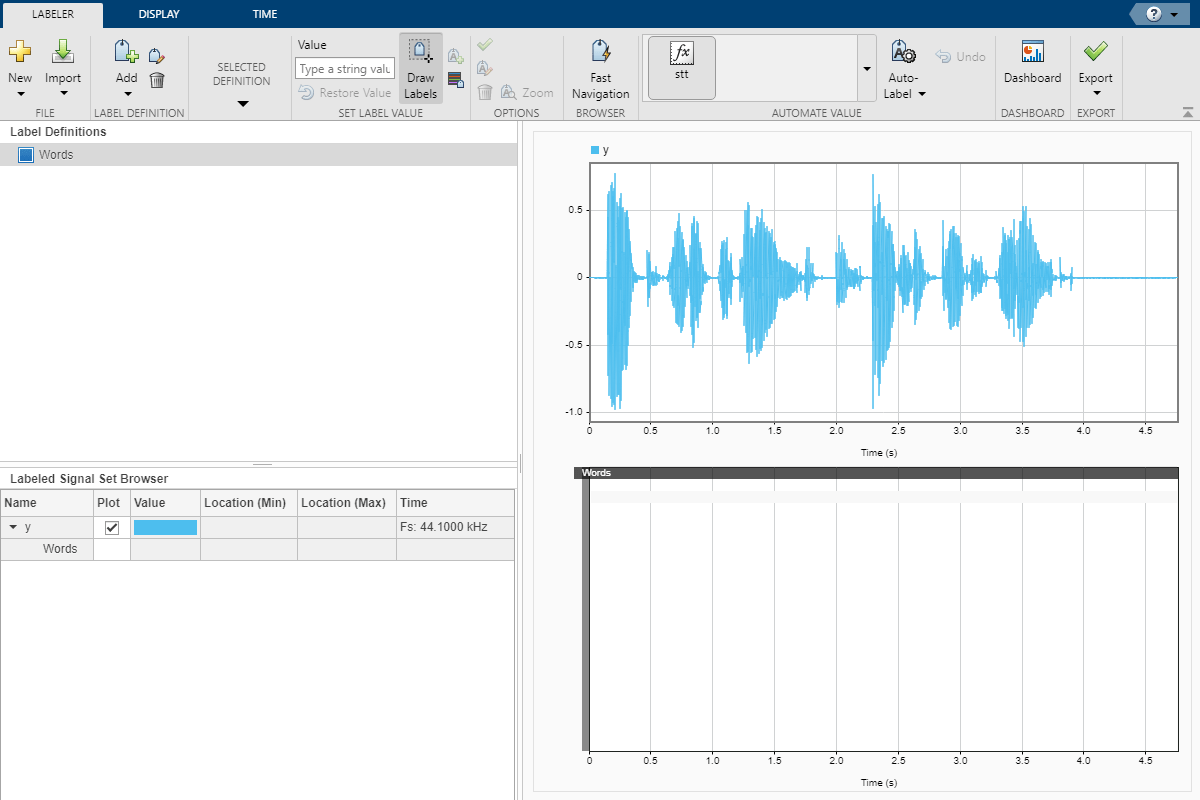Expand the Selected Definition dropdown
The height and width of the screenshot is (800, 1200).
pos(241,103)
